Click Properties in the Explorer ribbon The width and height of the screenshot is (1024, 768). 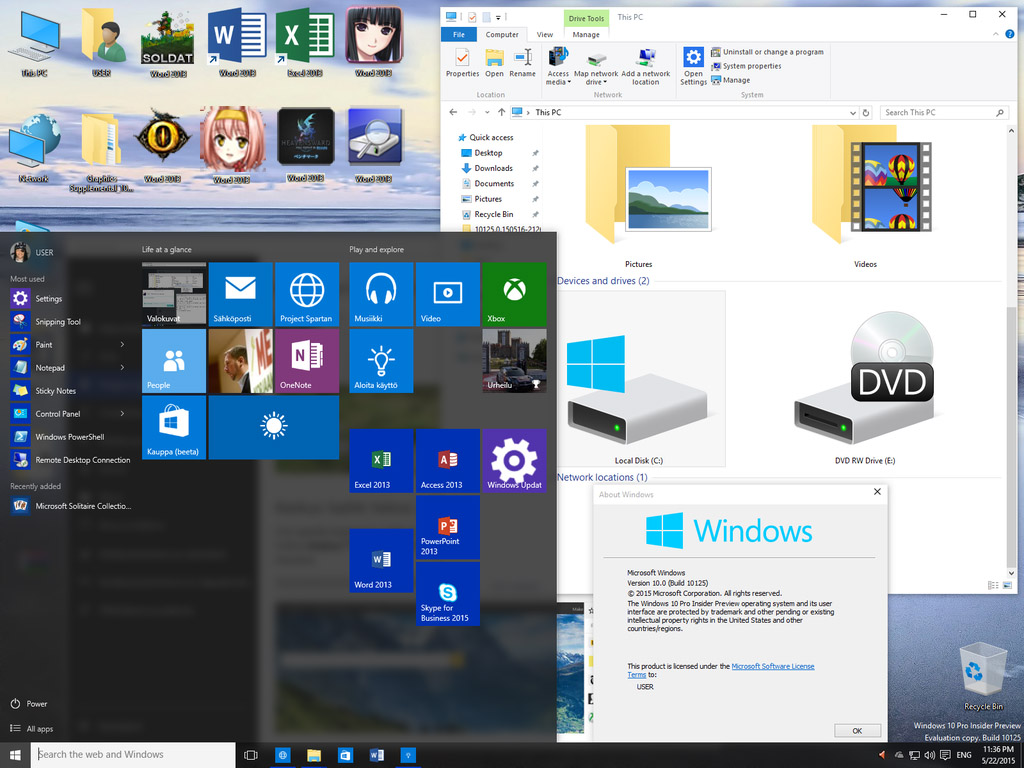(462, 64)
